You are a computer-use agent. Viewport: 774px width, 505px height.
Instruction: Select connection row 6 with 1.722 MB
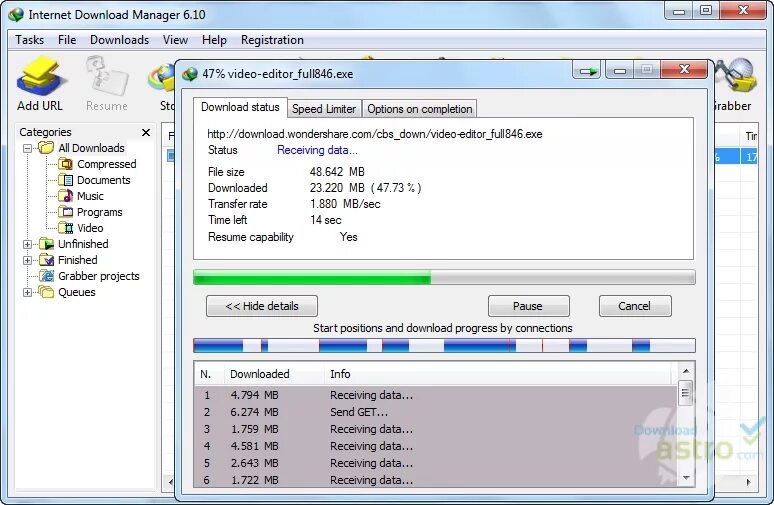pyautogui.click(x=437, y=479)
